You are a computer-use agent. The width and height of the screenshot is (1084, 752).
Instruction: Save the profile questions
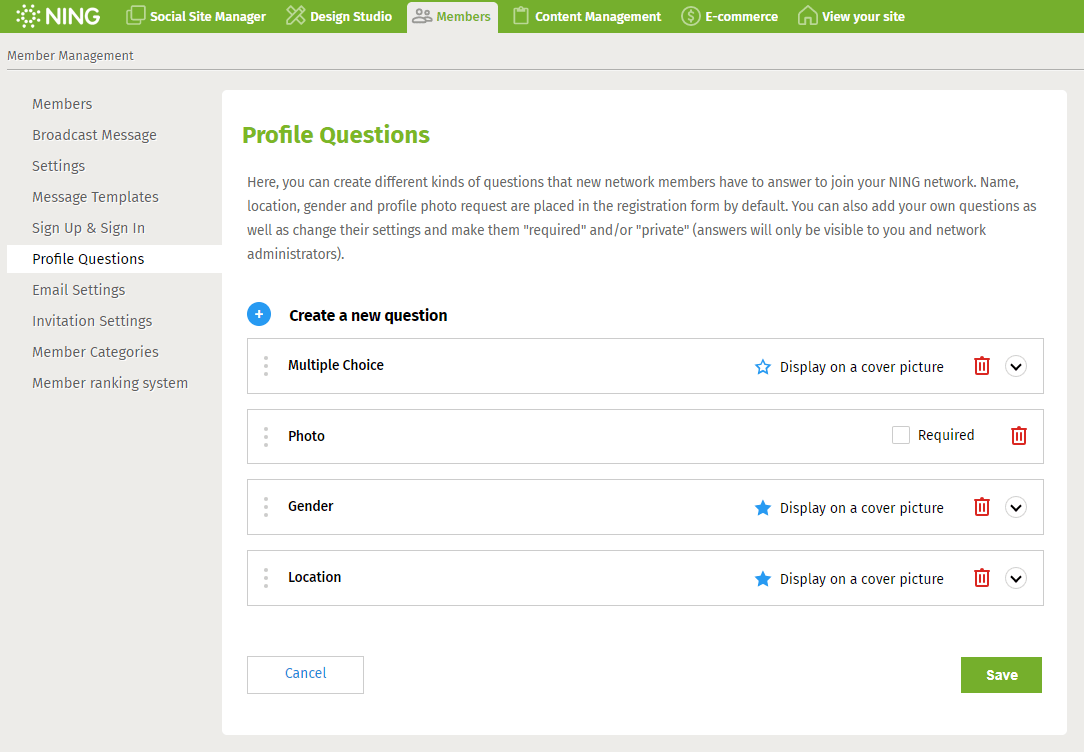point(1001,674)
